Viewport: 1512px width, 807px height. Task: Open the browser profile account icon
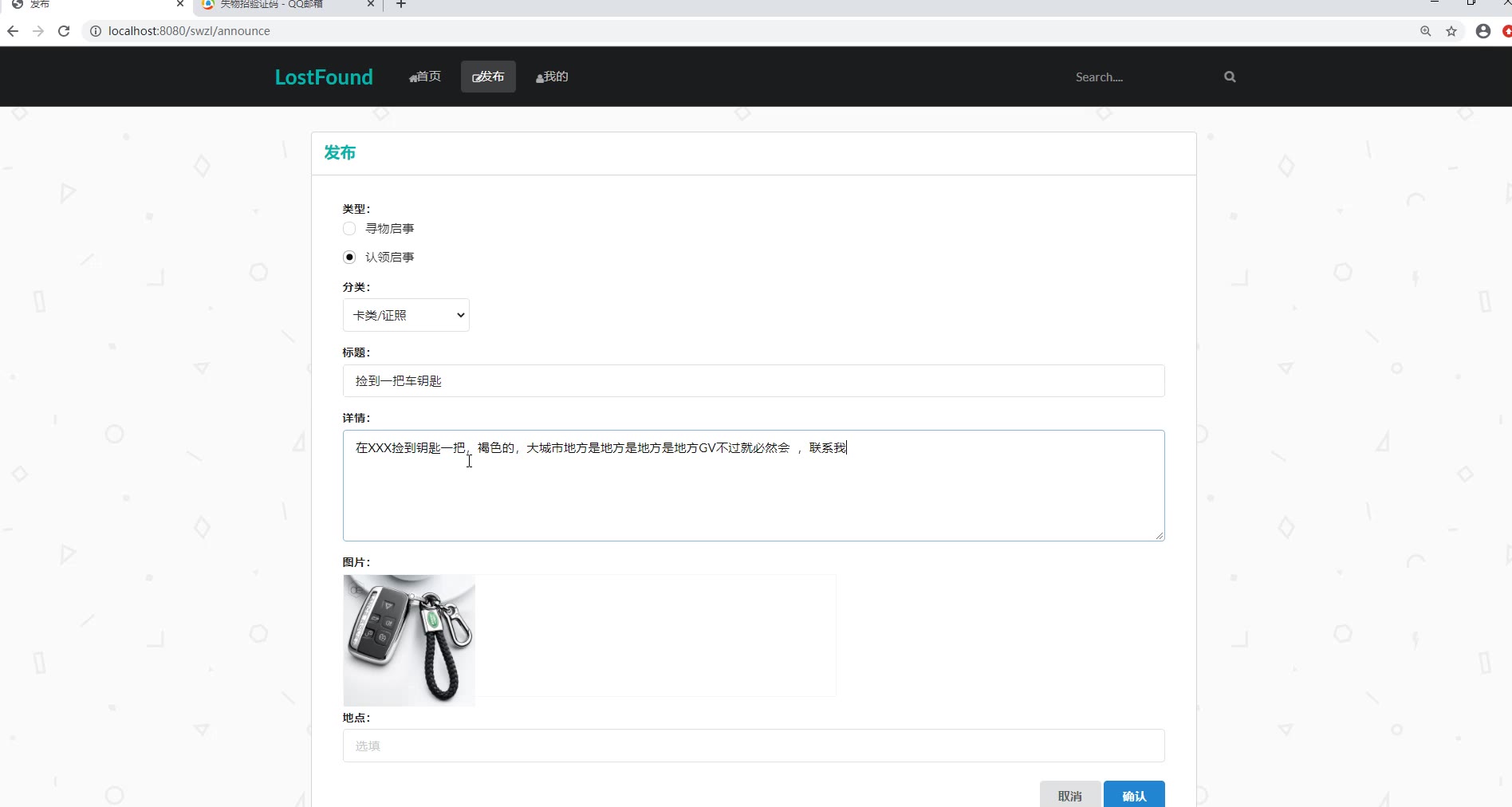[1483, 31]
